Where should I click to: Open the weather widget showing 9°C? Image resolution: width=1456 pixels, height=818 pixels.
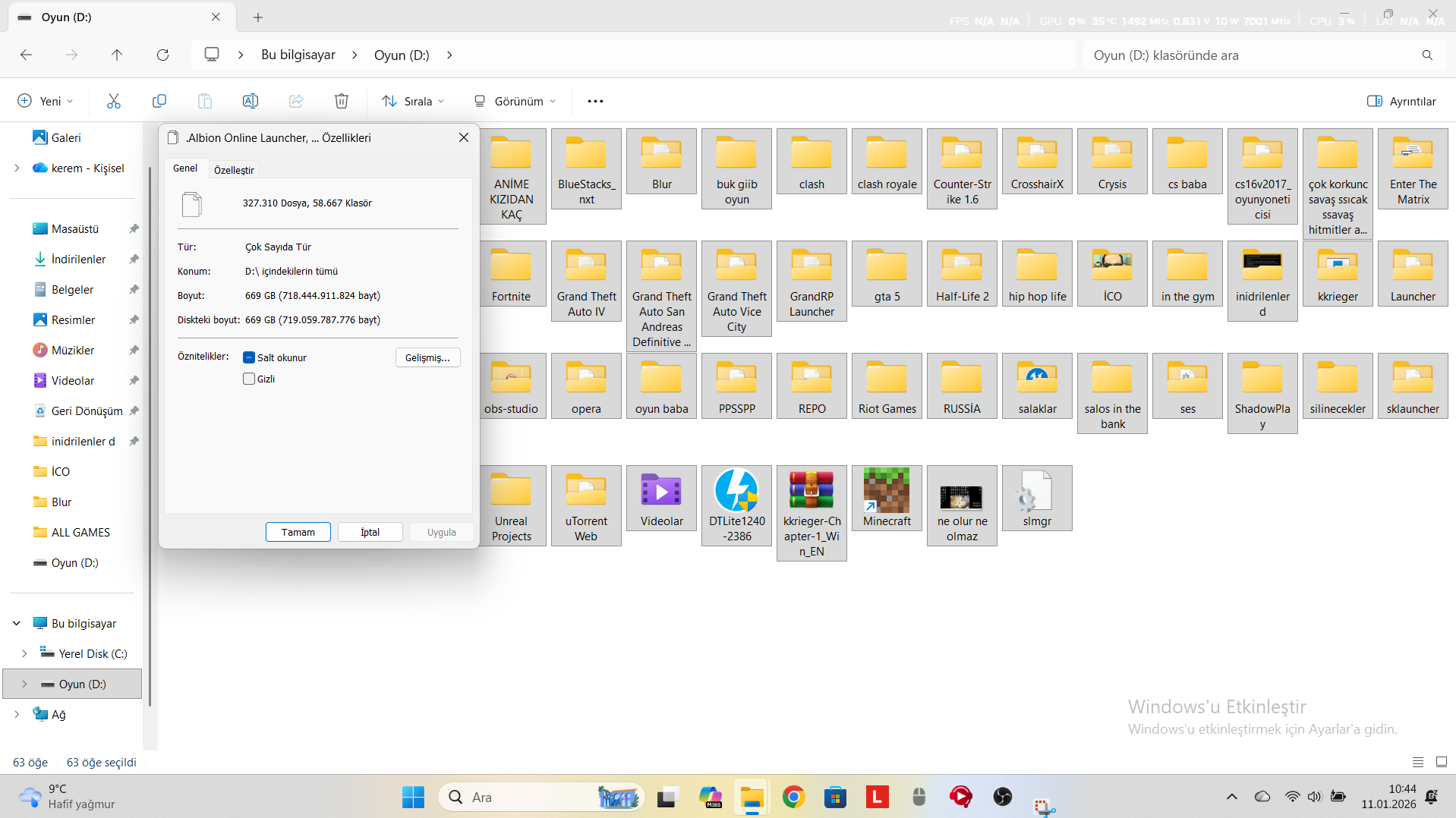click(x=68, y=797)
